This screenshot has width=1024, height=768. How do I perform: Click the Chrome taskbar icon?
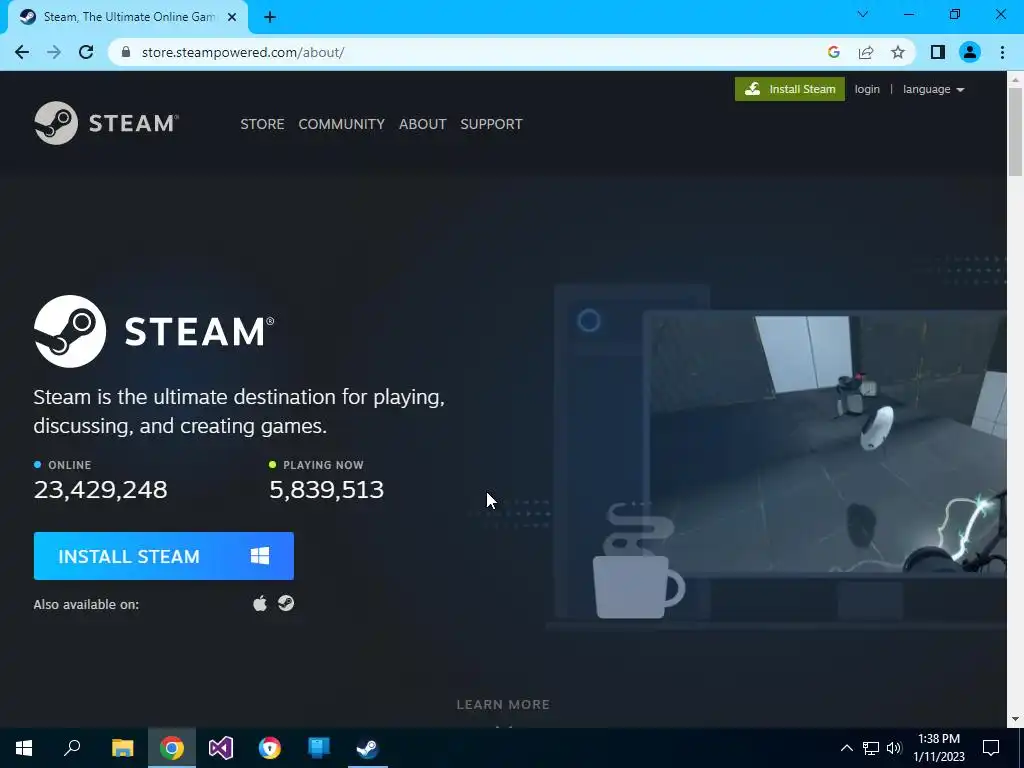point(172,748)
